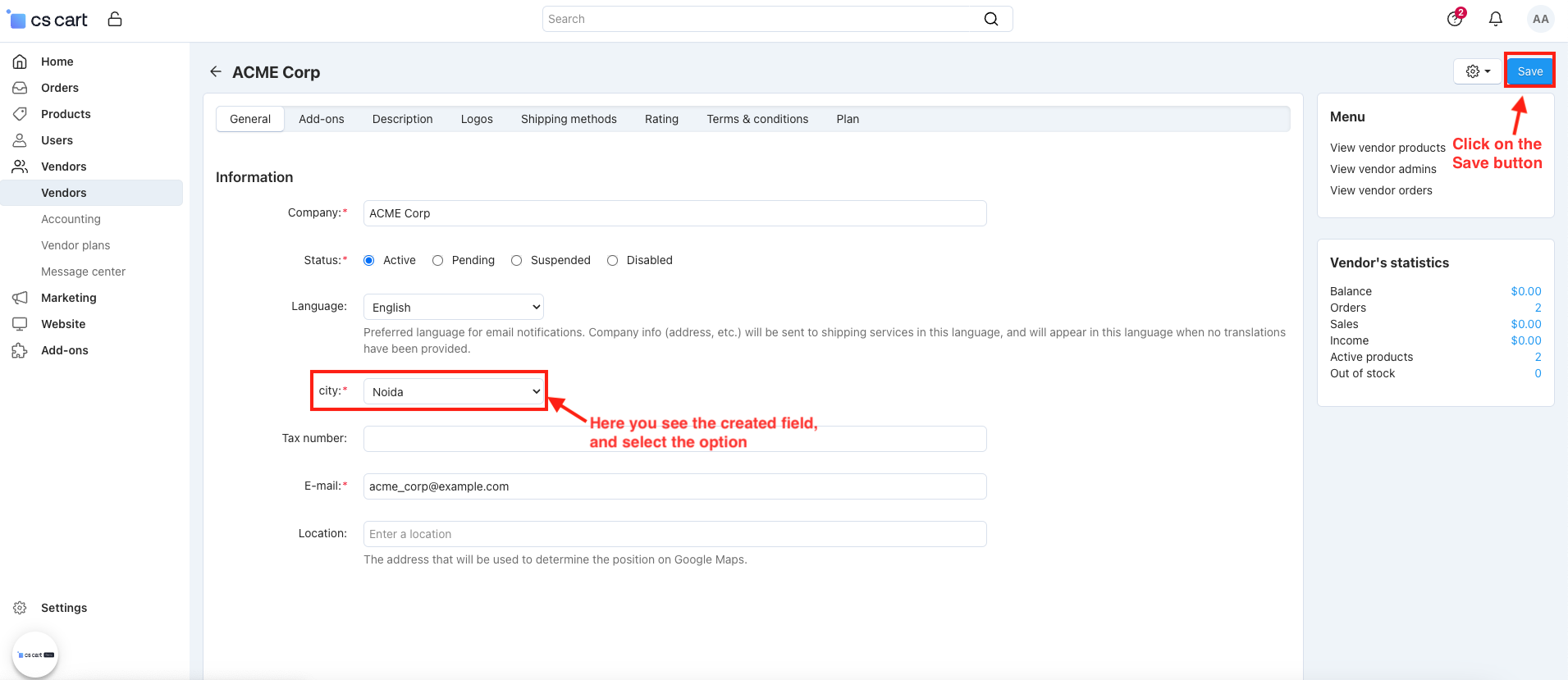The height and width of the screenshot is (680, 1568).
Task: Open the gear dropdown next to Save
Action: (1479, 71)
